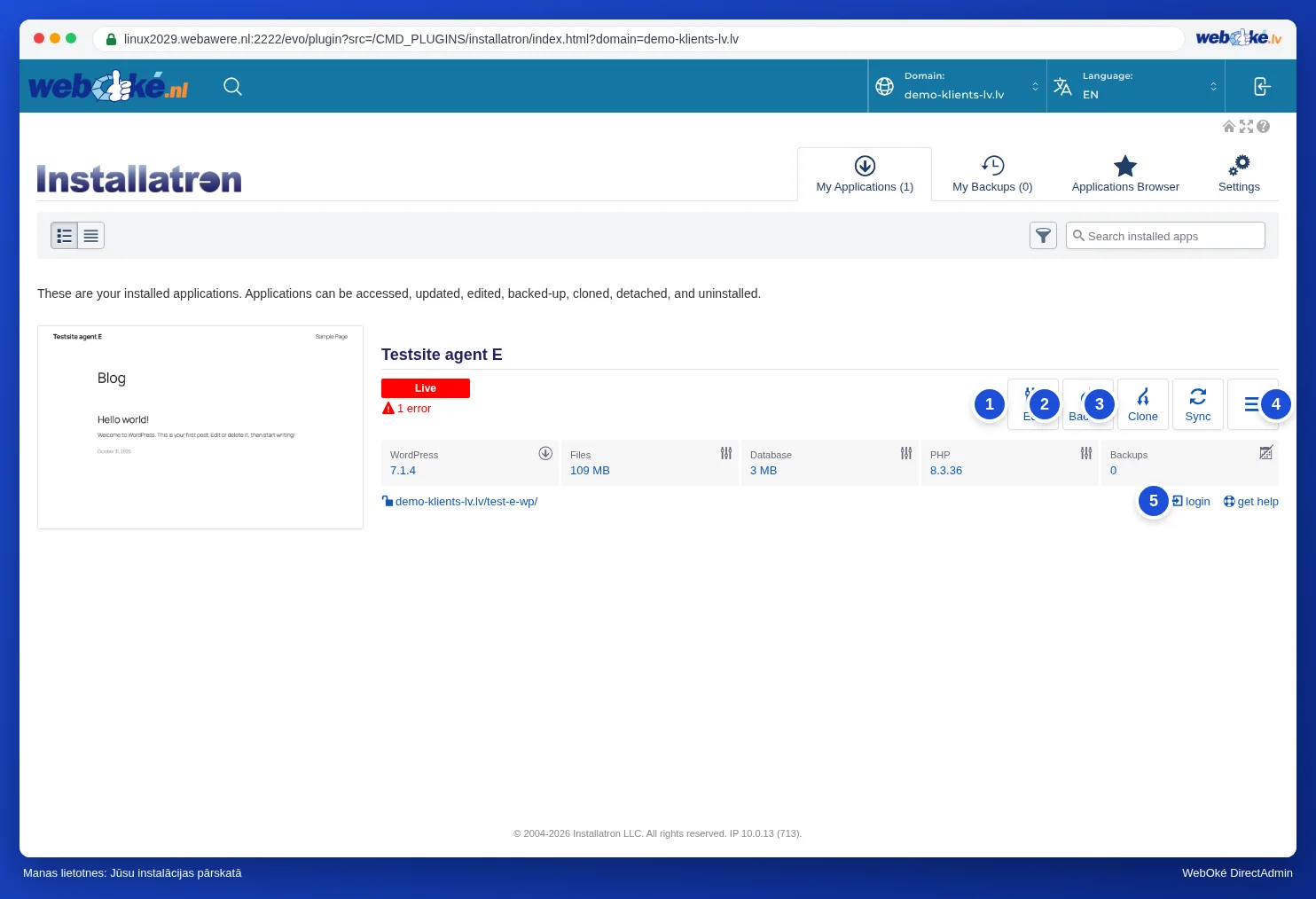The image size is (1316, 899).
Task: Open the Domain selector dropdown
Action: tap(958, 86)
